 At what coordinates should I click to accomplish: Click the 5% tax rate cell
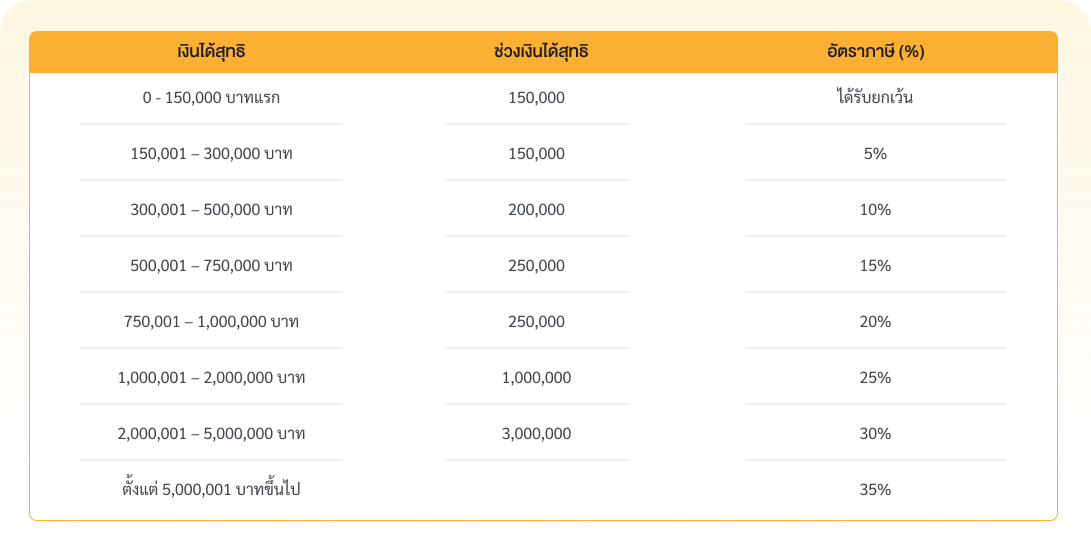tap(874, 154)
